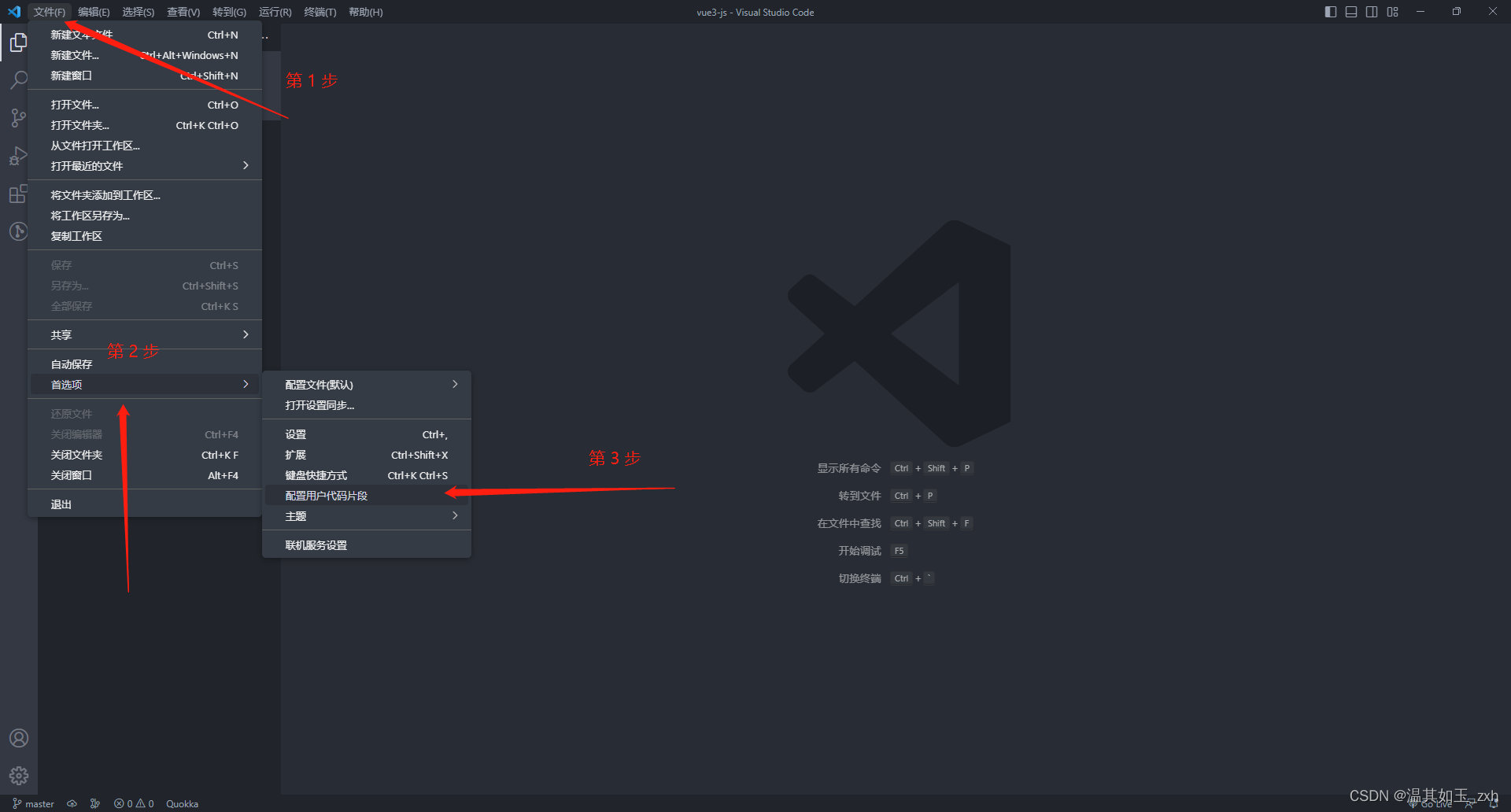
Task: Click 转到文件 on welcome screen
Action: point(859,496)
